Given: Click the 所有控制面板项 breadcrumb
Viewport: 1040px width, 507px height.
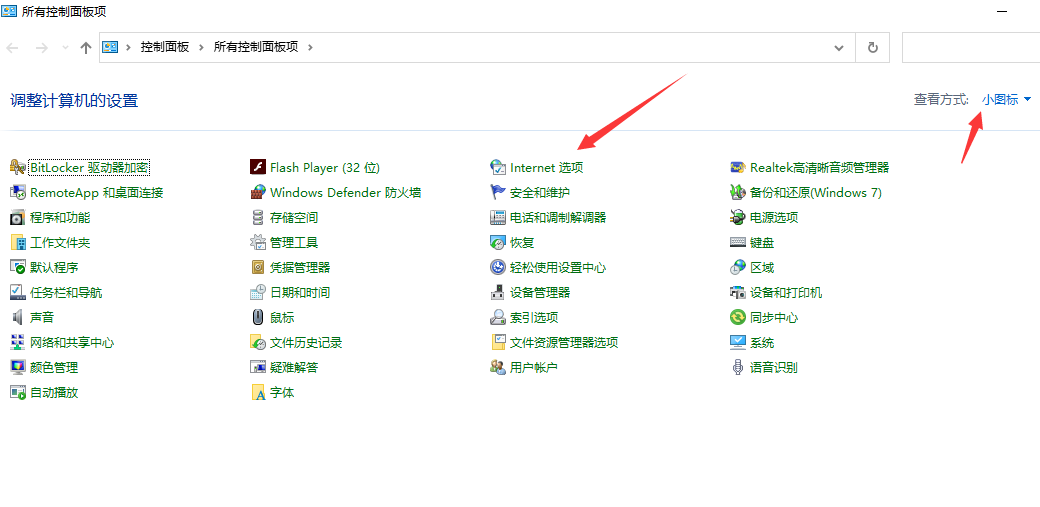Looking at the screenshot, I should 256,47.
